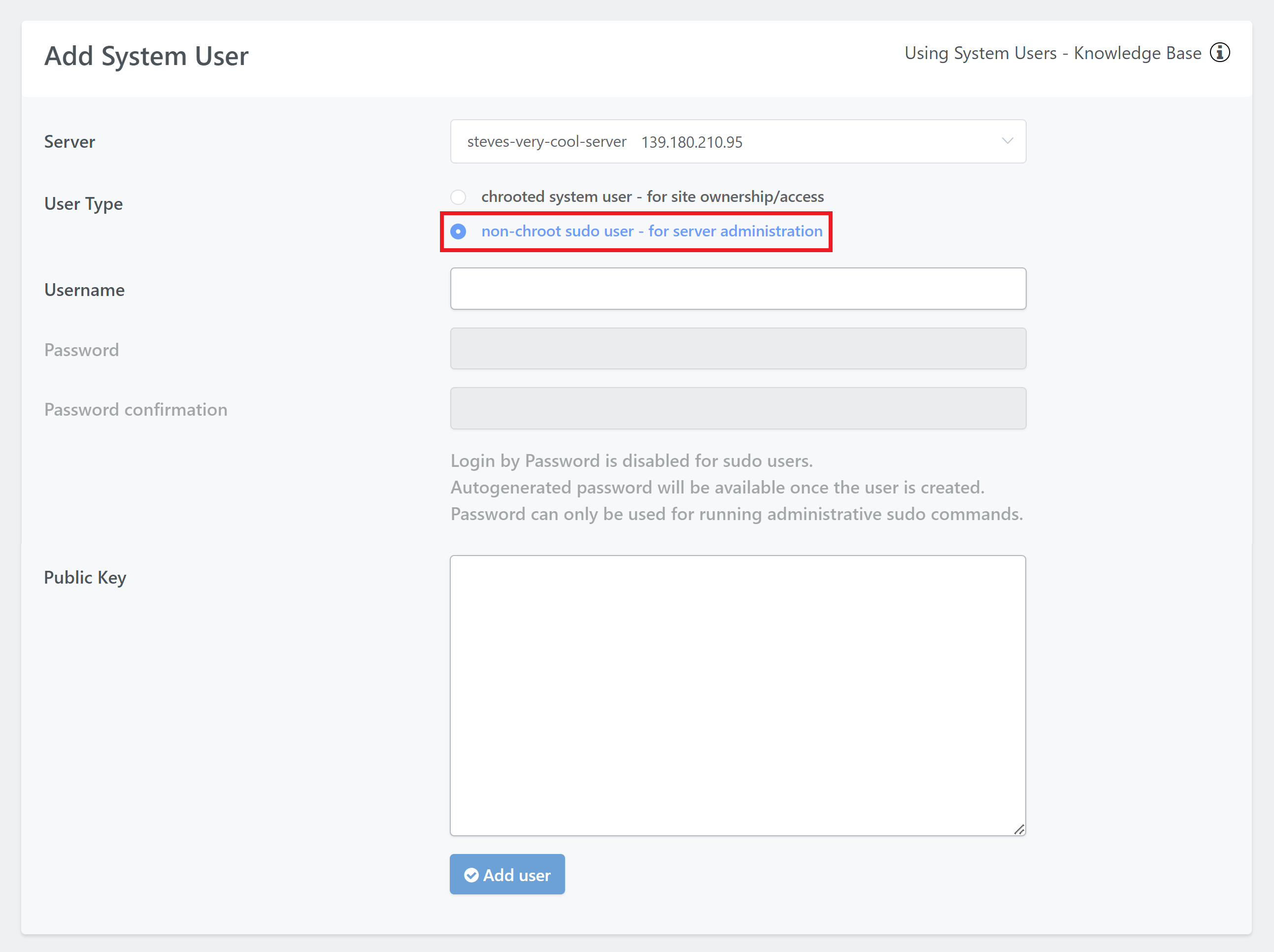This screenshot has height=952, width=1274.
Task: Click 'Login by Password is disabled for sudo users.' text
Action: (631, 461)
